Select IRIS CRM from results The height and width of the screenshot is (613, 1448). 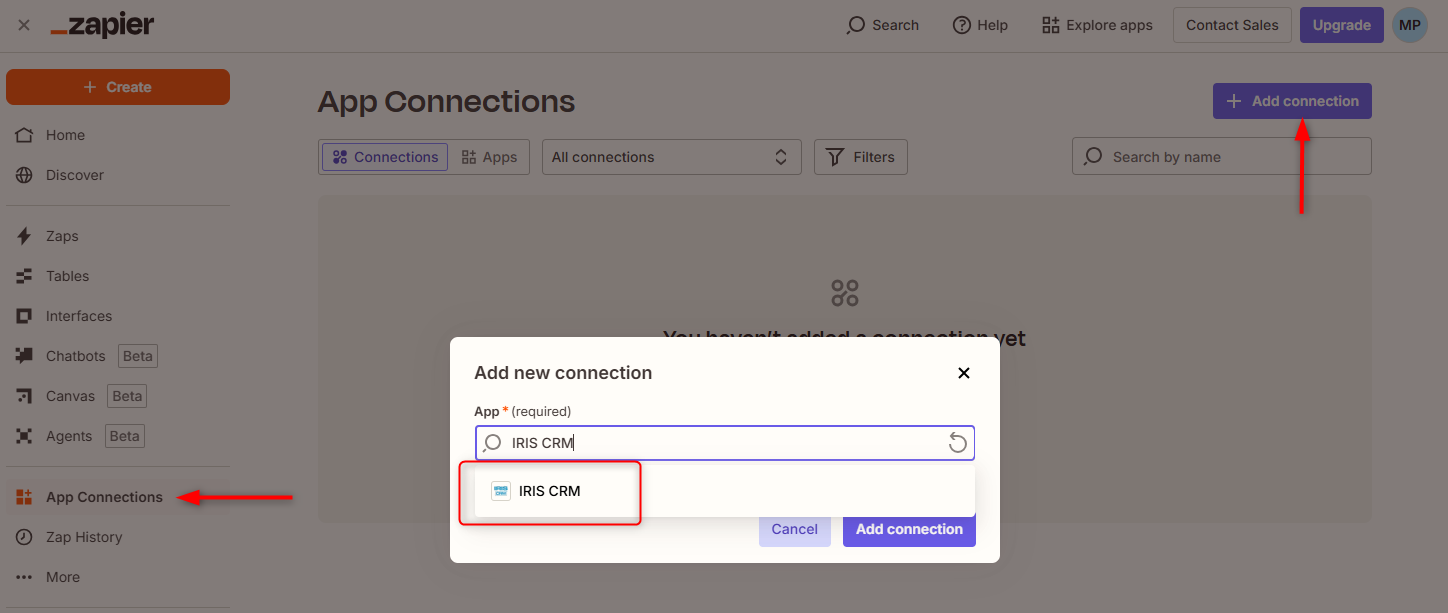pyautogui.click(x=549, y=491)
